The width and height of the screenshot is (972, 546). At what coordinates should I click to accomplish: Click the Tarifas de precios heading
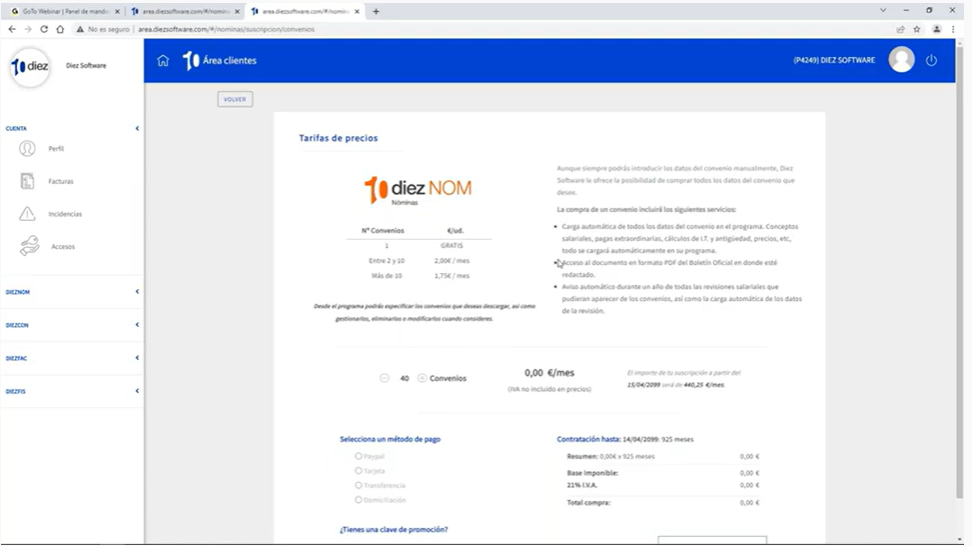click(338, 138)
